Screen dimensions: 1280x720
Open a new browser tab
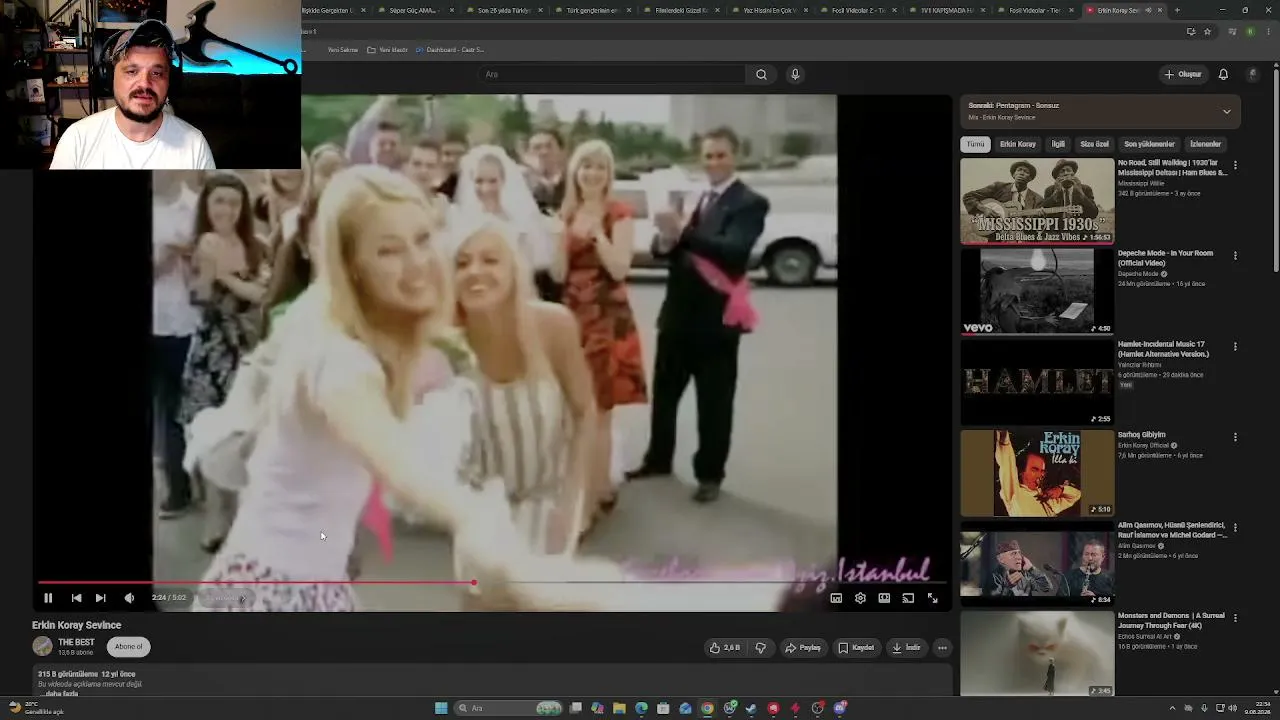pyautogui.click(x=1177, y=10)
